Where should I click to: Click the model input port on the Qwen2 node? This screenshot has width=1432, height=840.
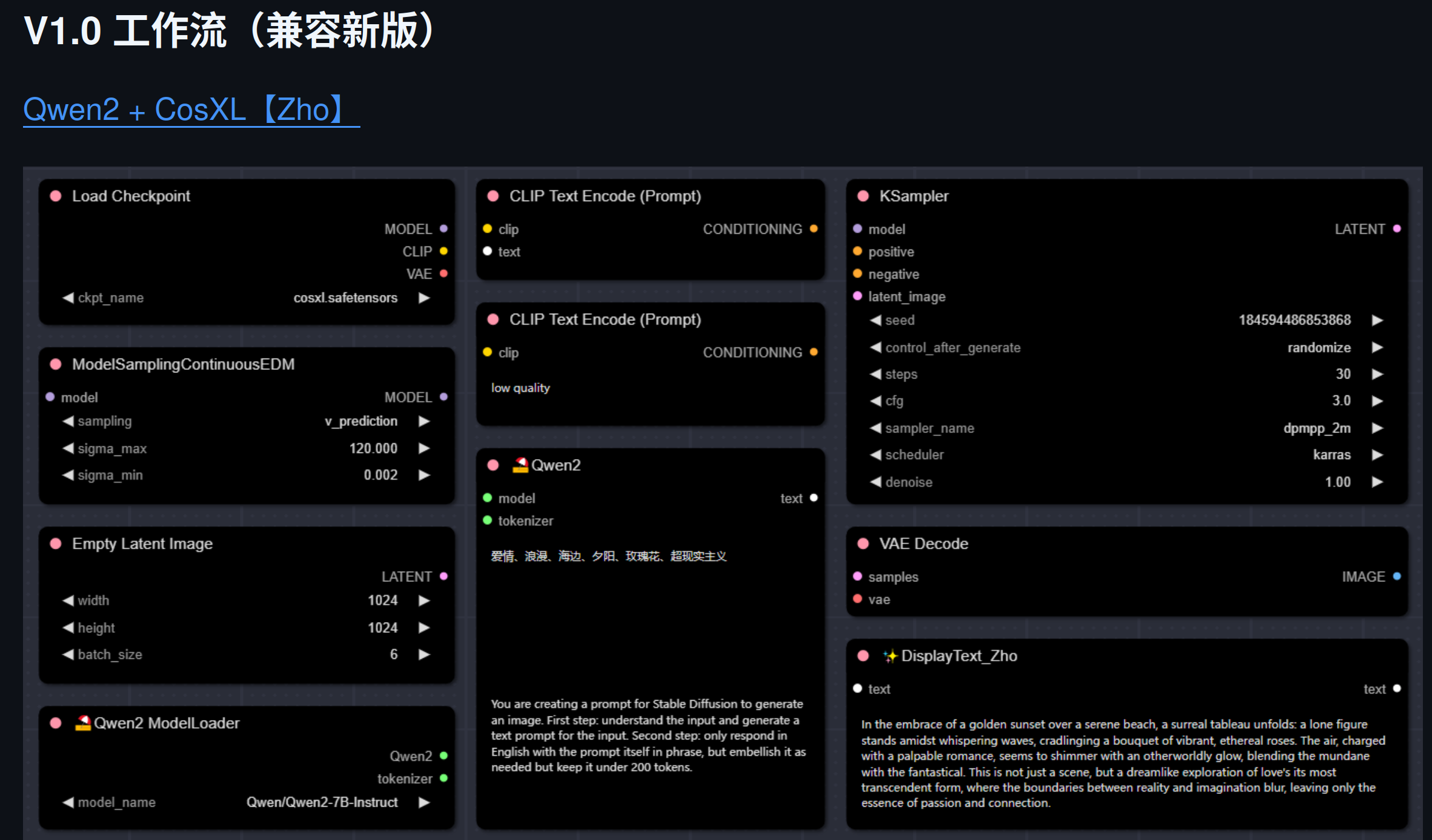pyautogui.click(x=488, y=498)
